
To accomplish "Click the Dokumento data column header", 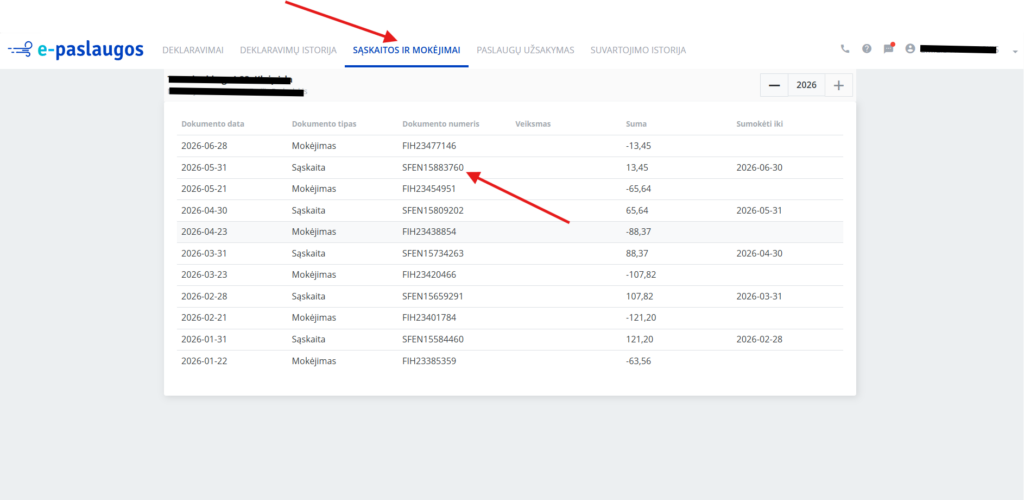I will point(213,124).
